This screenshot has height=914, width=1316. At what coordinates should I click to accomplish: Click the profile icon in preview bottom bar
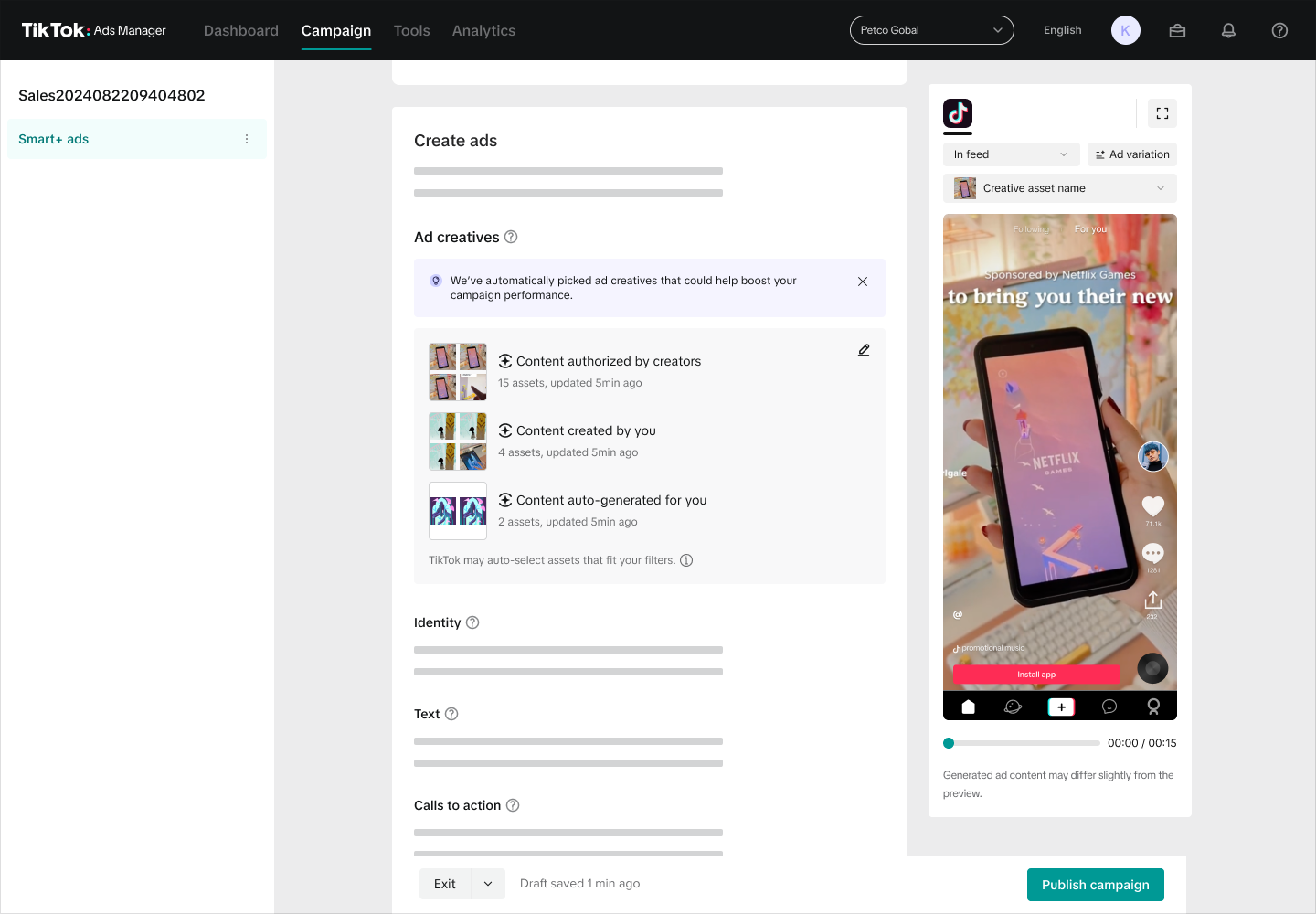point(1153,707)
